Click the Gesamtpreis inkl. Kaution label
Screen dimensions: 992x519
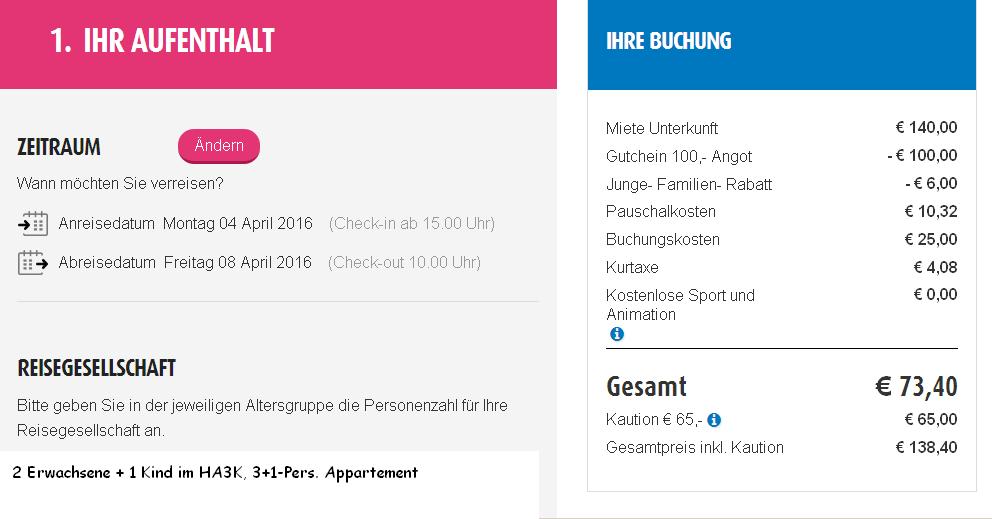coord(695,448)
